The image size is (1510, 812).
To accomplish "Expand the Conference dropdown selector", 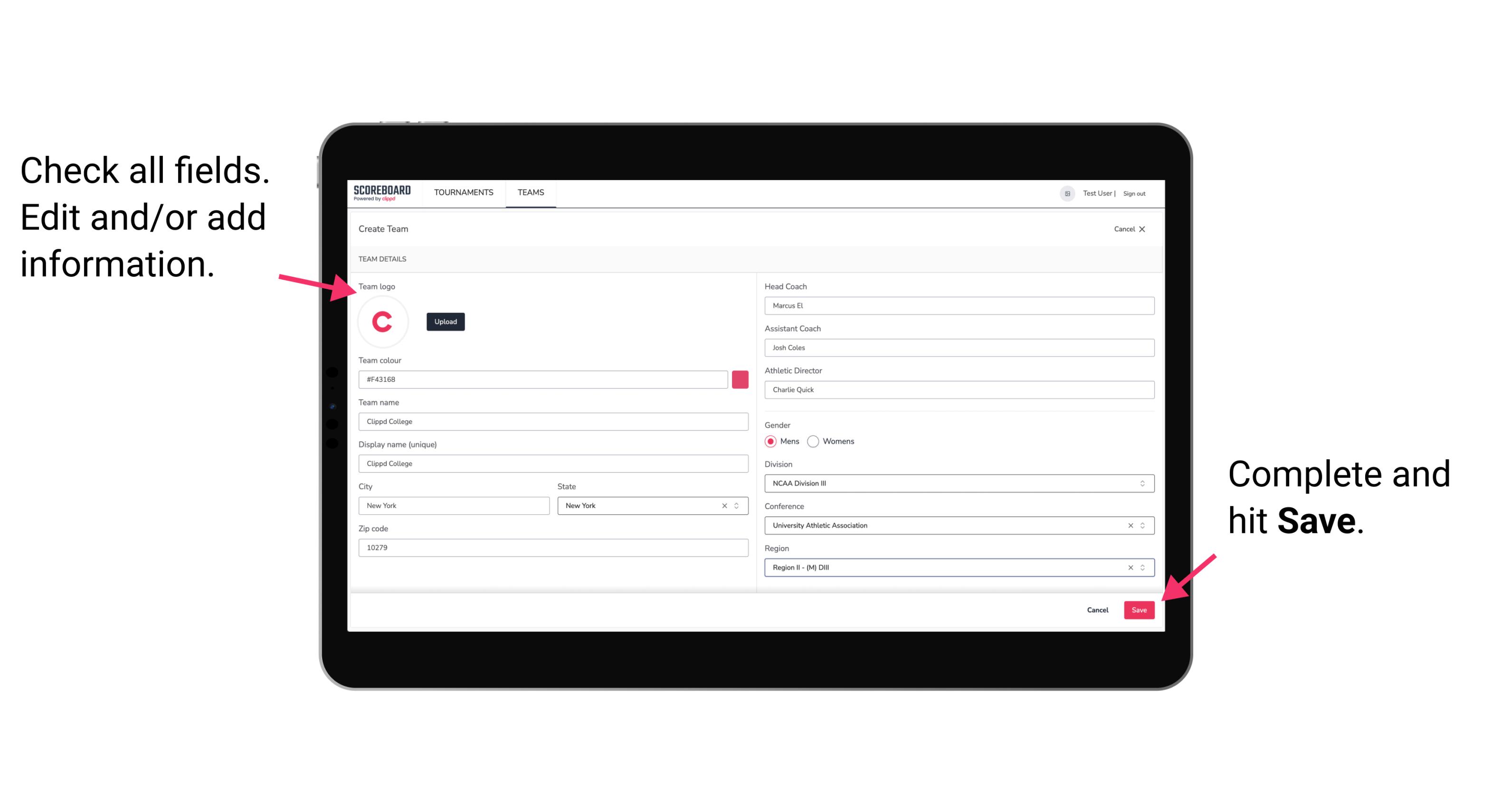I will pyautogui.click(x=1142, y=525).
